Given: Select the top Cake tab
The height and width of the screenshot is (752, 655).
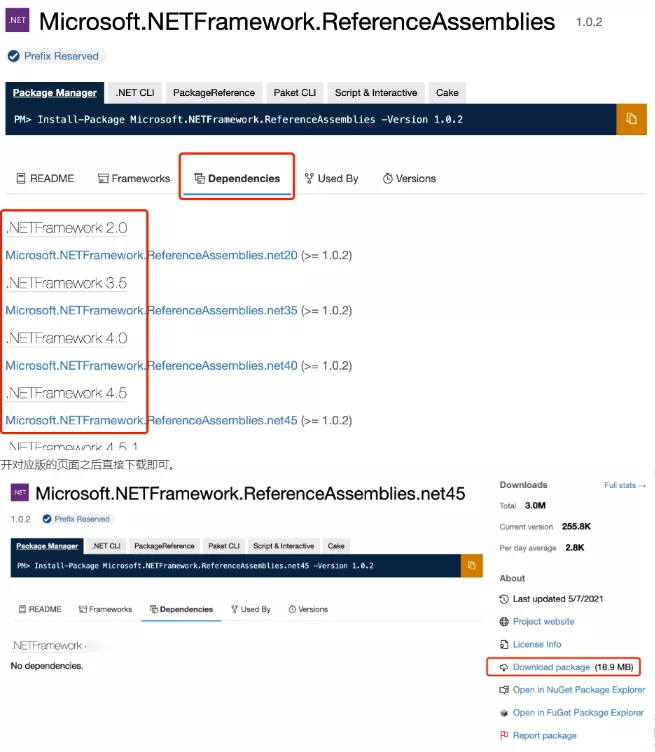Looking at the screenshot, I should tap(447, 93).
